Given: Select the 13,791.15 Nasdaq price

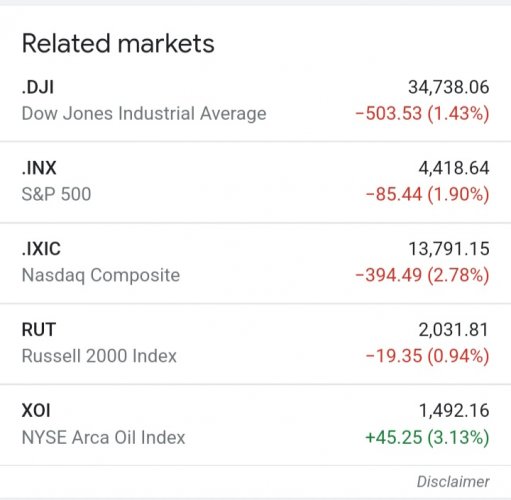Looking at the screenshot, I should pyautogui.click(x=449, y=249).
